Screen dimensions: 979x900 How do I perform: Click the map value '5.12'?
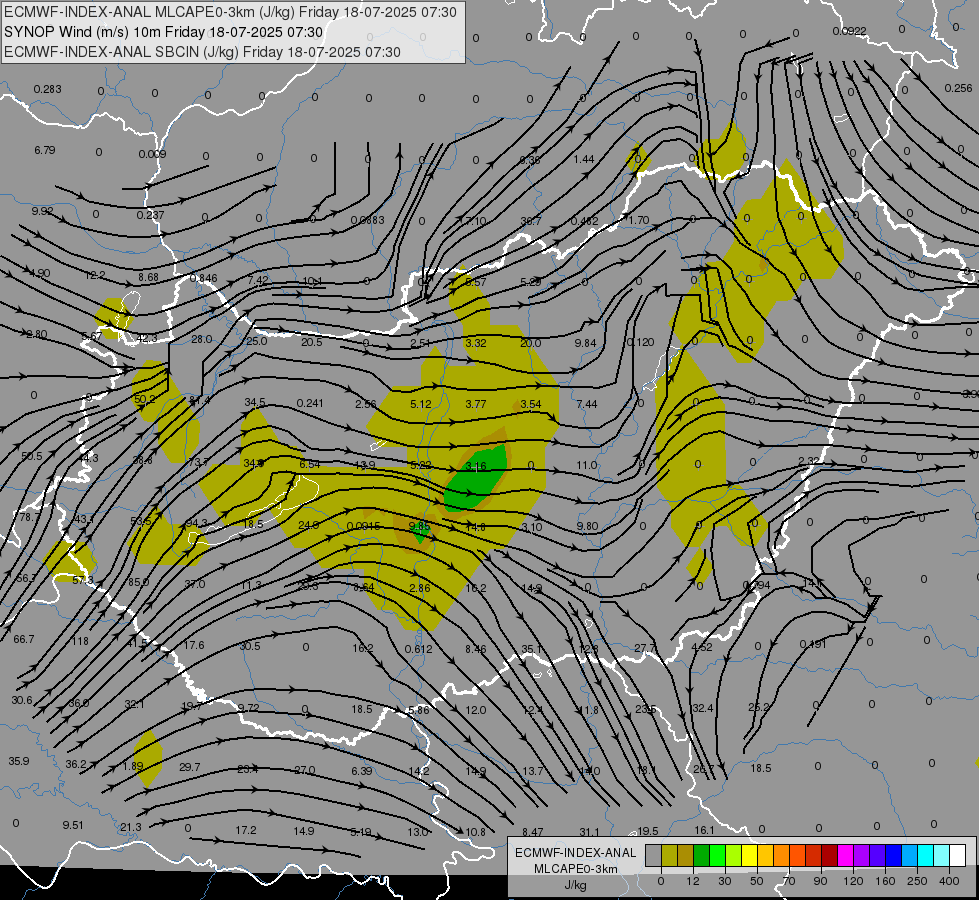click(x=421, y=404)
